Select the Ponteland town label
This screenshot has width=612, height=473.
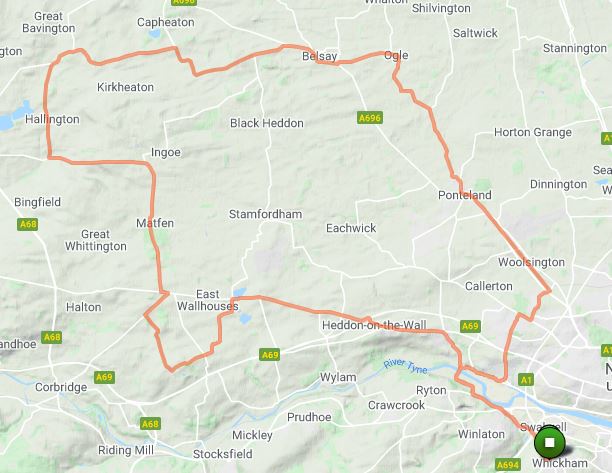click(x=465, y=195)
